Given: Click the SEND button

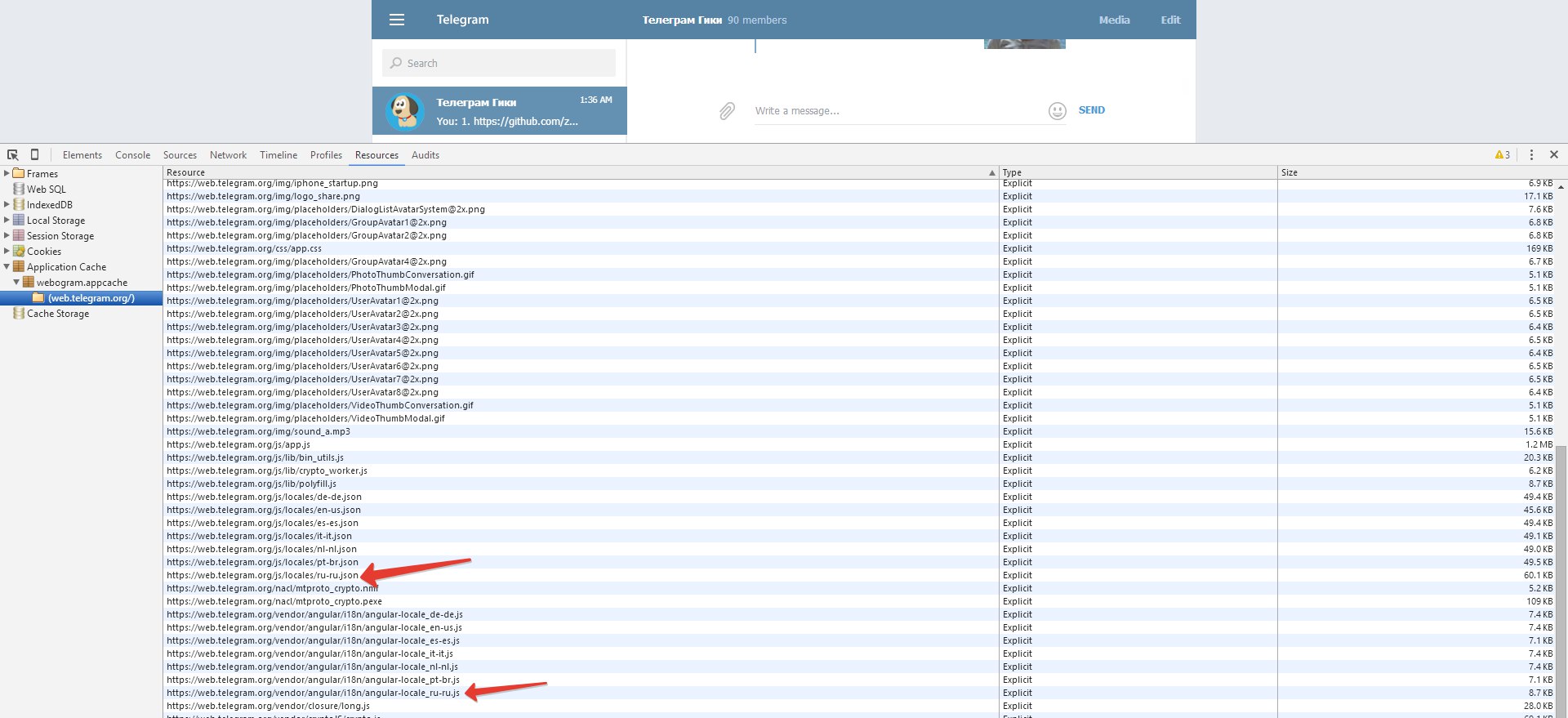Looking at the screenshot, I should [1092, 110].
